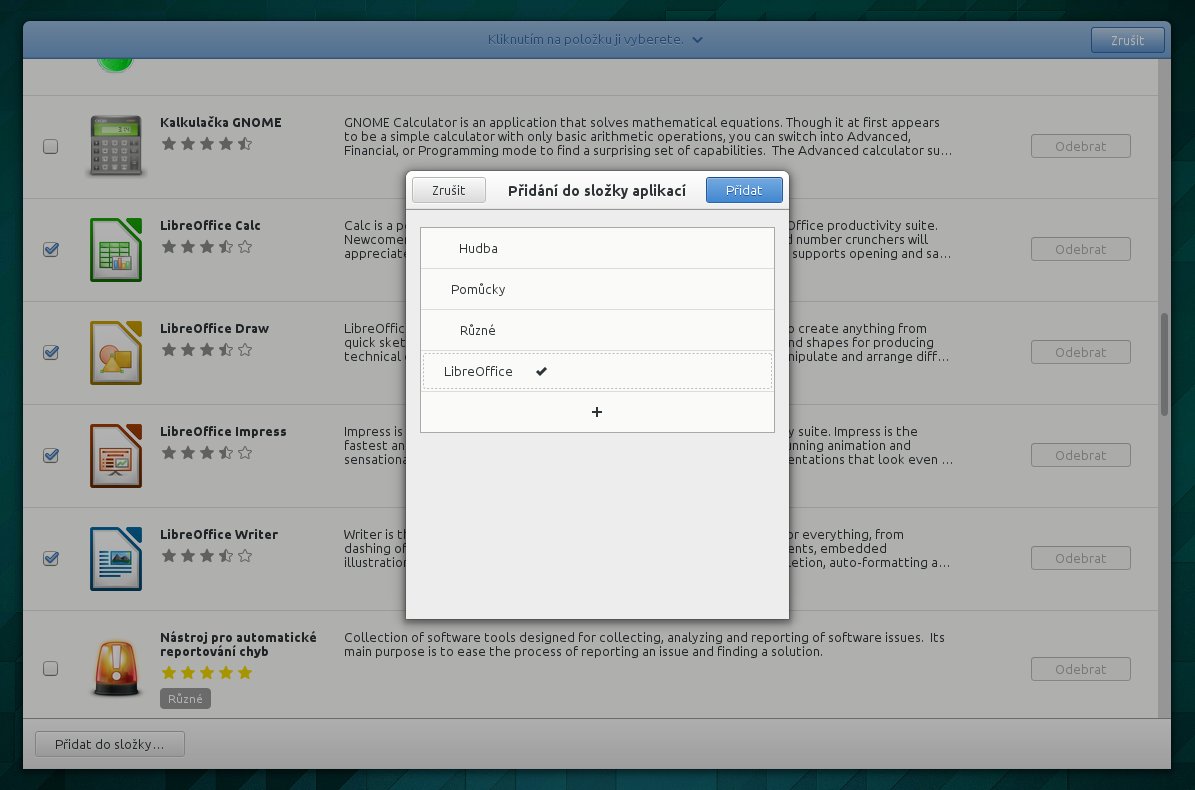Click the bug reporting tool siren icon
Screen dimensions: 1195x790
[116, 668]
